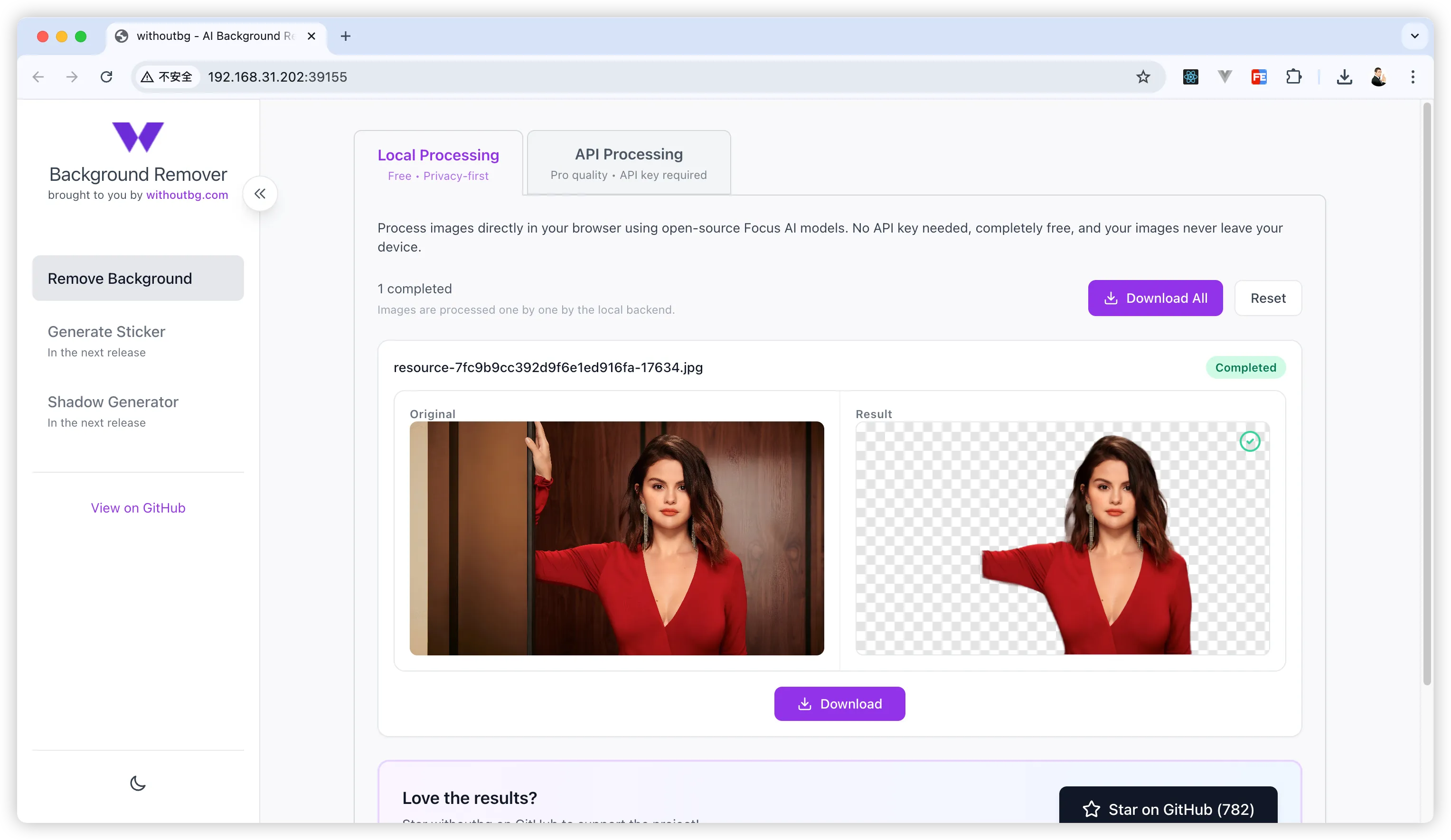The height and width of the screenshot is (840, 1451).
Task: Open the Vue DevTools extension icon
Action: (x=1225, y=76)
